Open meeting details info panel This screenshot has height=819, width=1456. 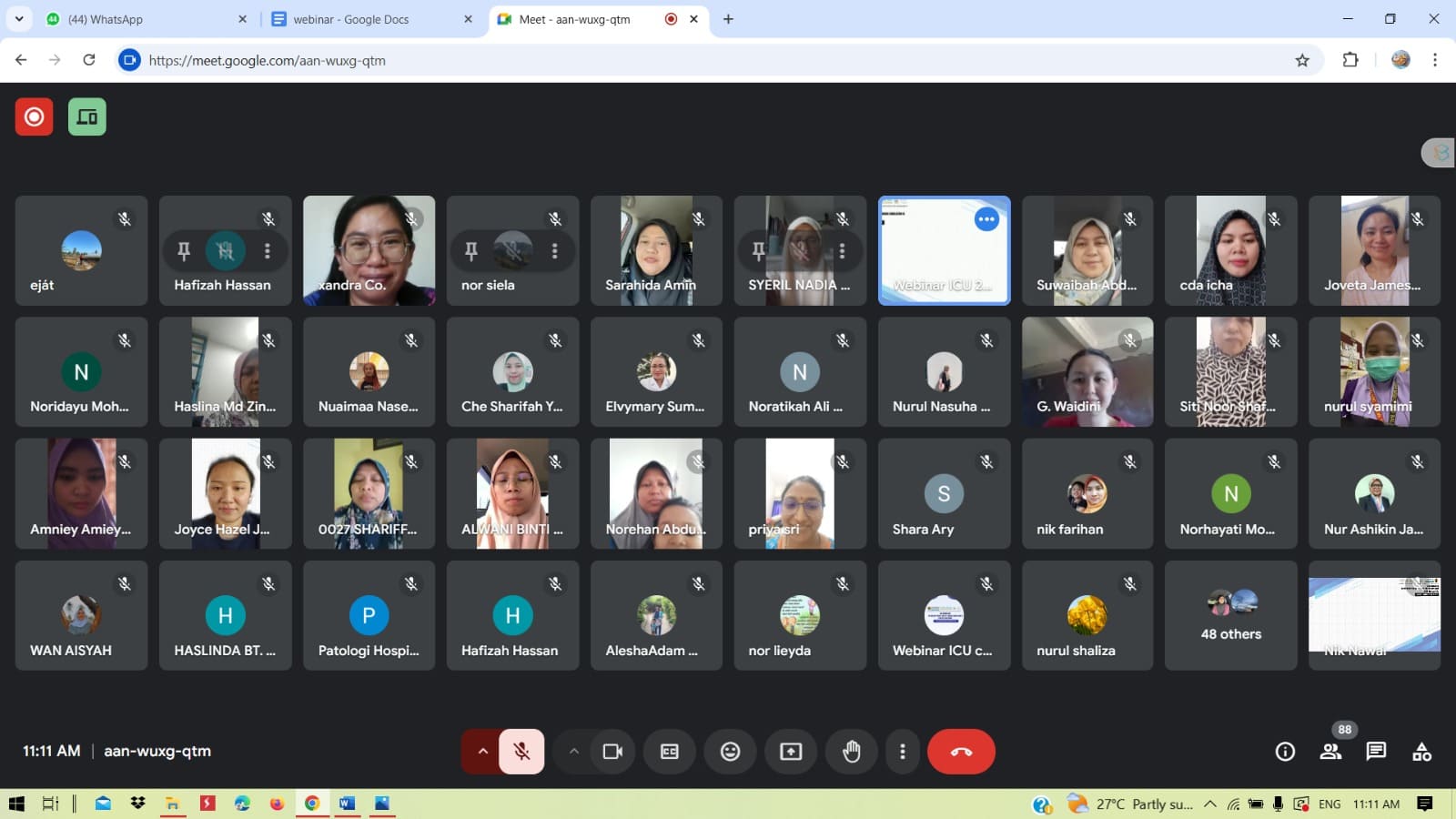pyautogui.click(x=1284, y=752)
